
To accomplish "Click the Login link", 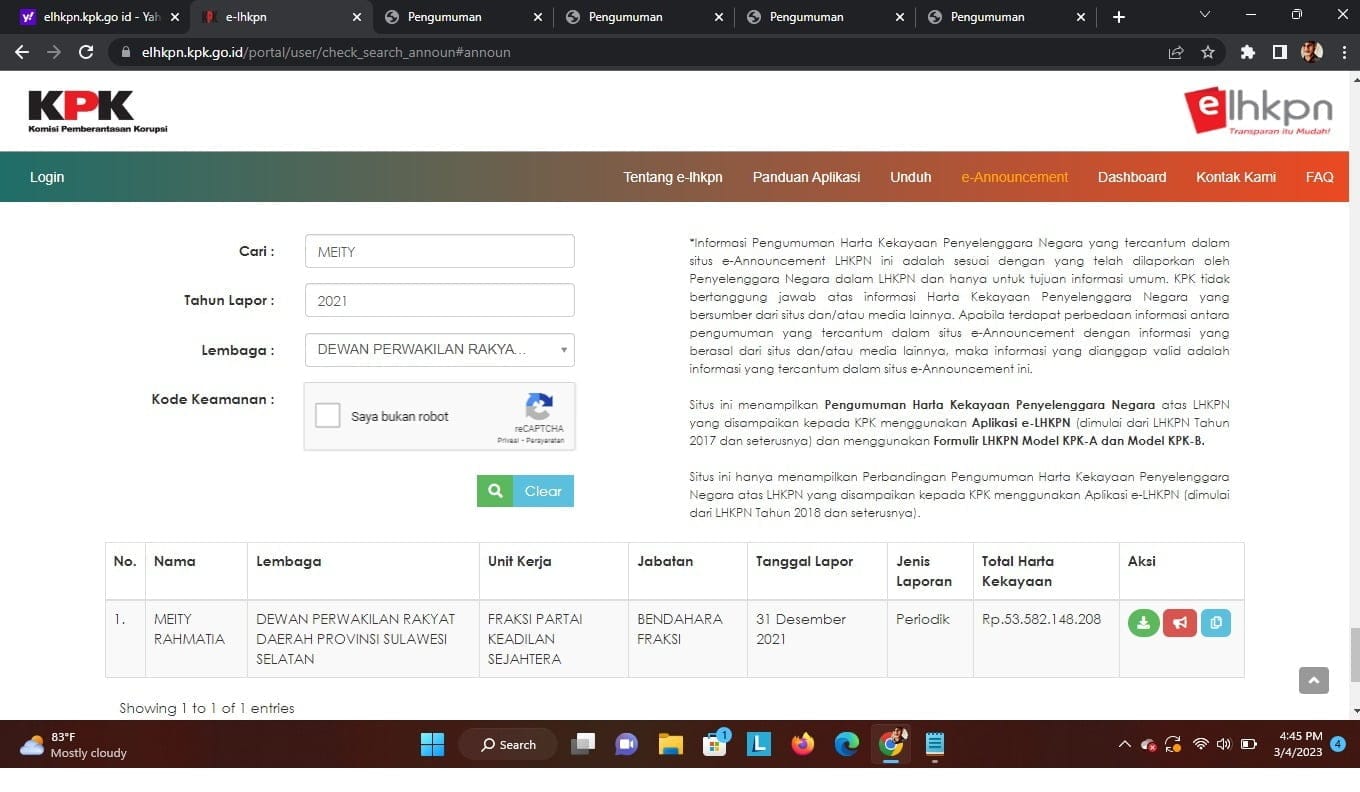I will tap(47, 177).
